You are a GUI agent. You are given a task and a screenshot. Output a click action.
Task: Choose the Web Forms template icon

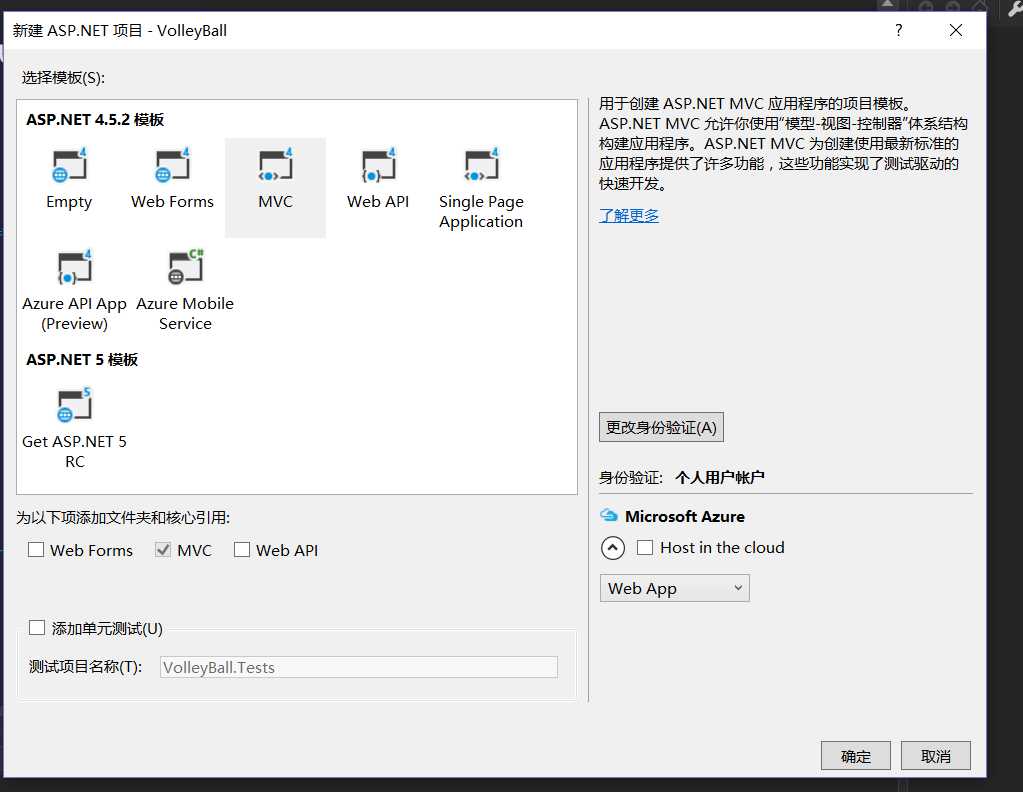172,166
